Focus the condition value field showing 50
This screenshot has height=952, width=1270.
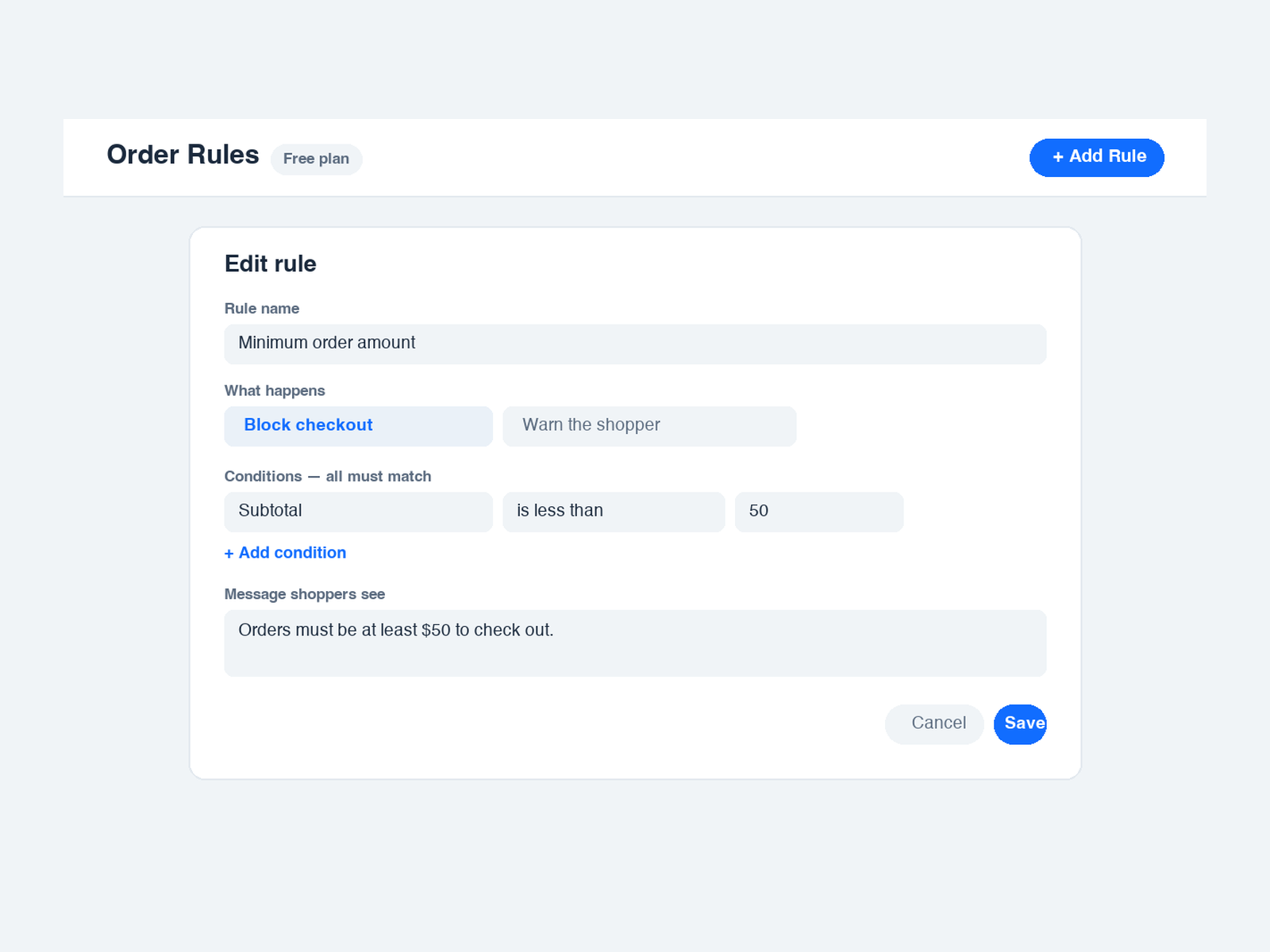819,512
